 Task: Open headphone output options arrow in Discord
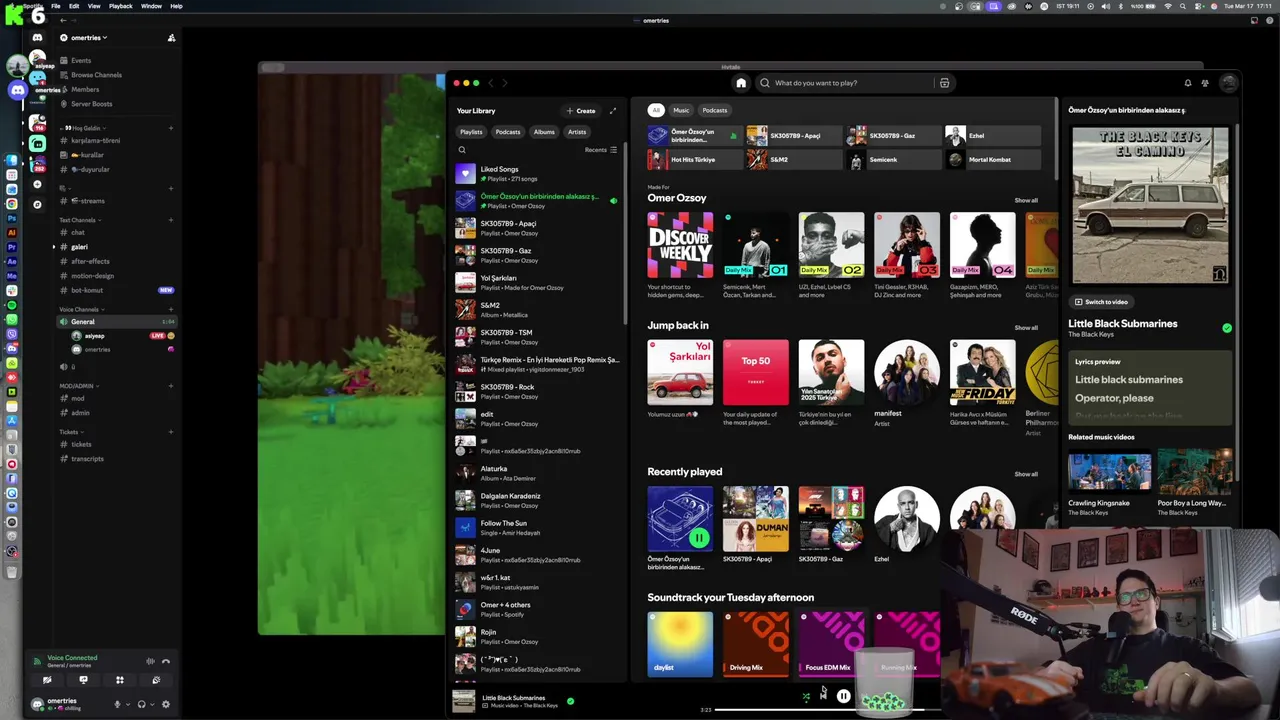[x=152, y=704]
